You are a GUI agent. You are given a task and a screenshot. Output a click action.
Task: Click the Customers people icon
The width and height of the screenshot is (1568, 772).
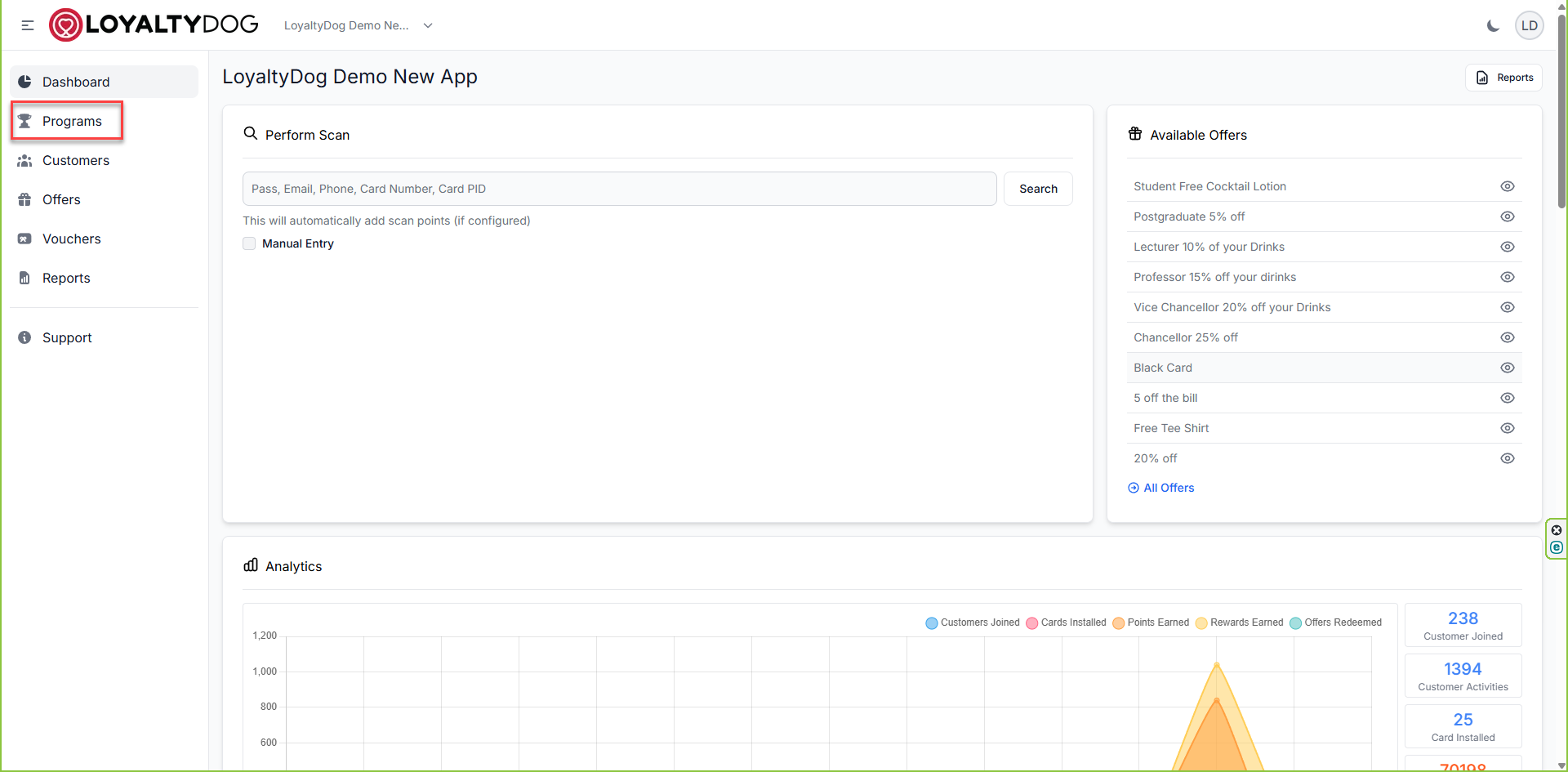pos(24,160)
